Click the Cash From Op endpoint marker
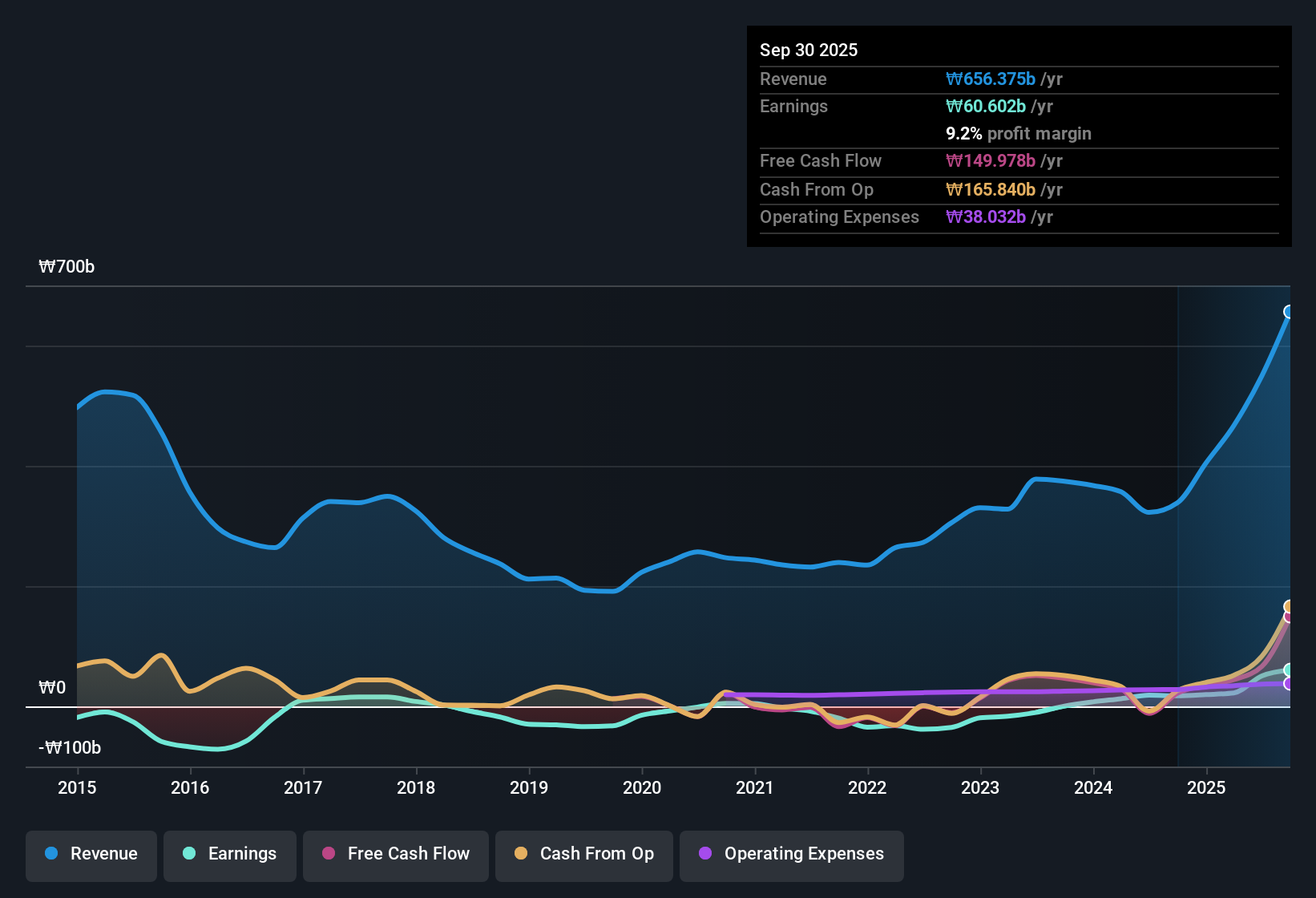Image resolution: width=1316 pixels, height=898 pixels. (x=1289, y=605)
